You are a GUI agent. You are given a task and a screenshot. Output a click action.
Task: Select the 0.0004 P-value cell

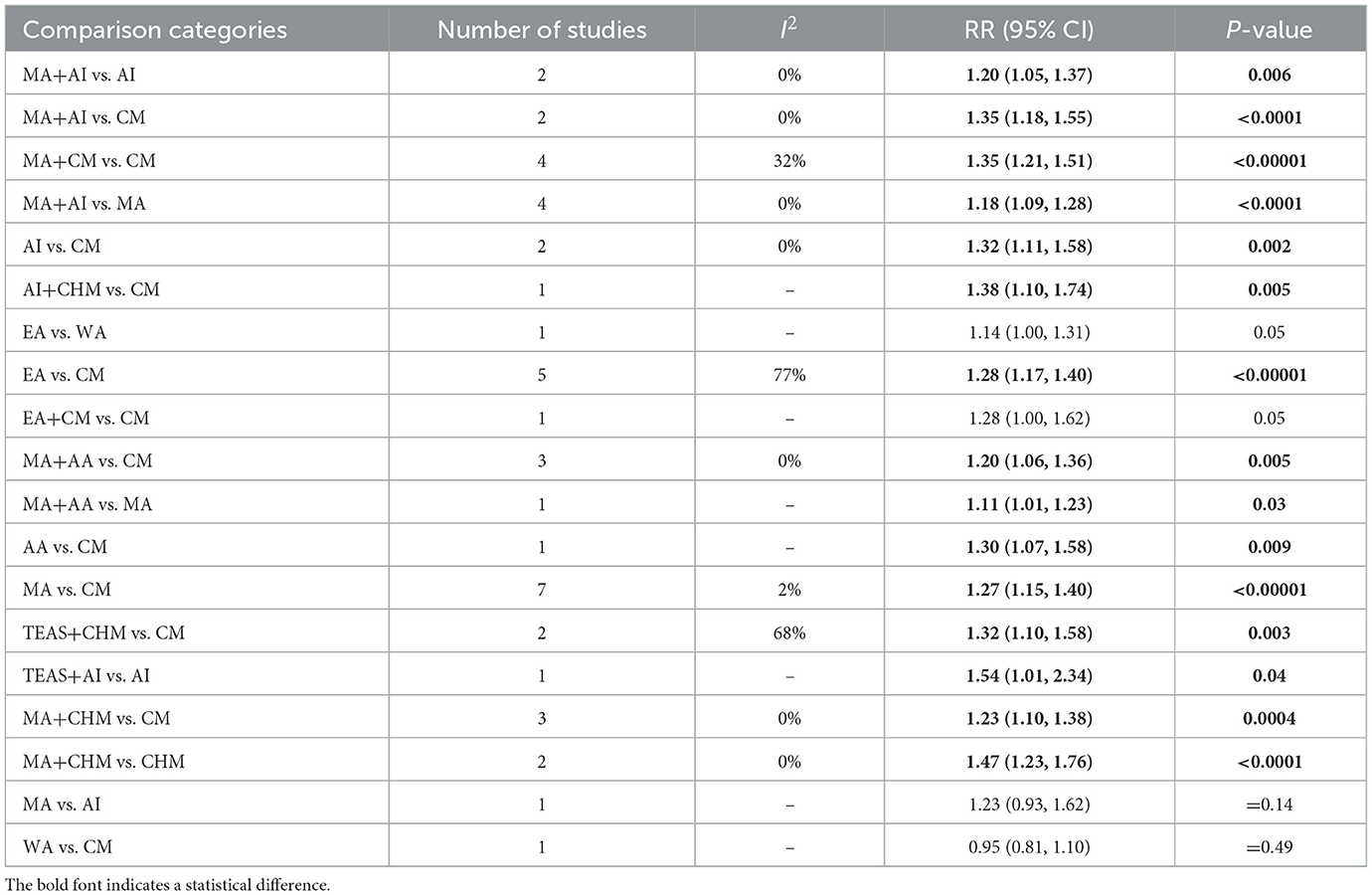point(1269,718)
